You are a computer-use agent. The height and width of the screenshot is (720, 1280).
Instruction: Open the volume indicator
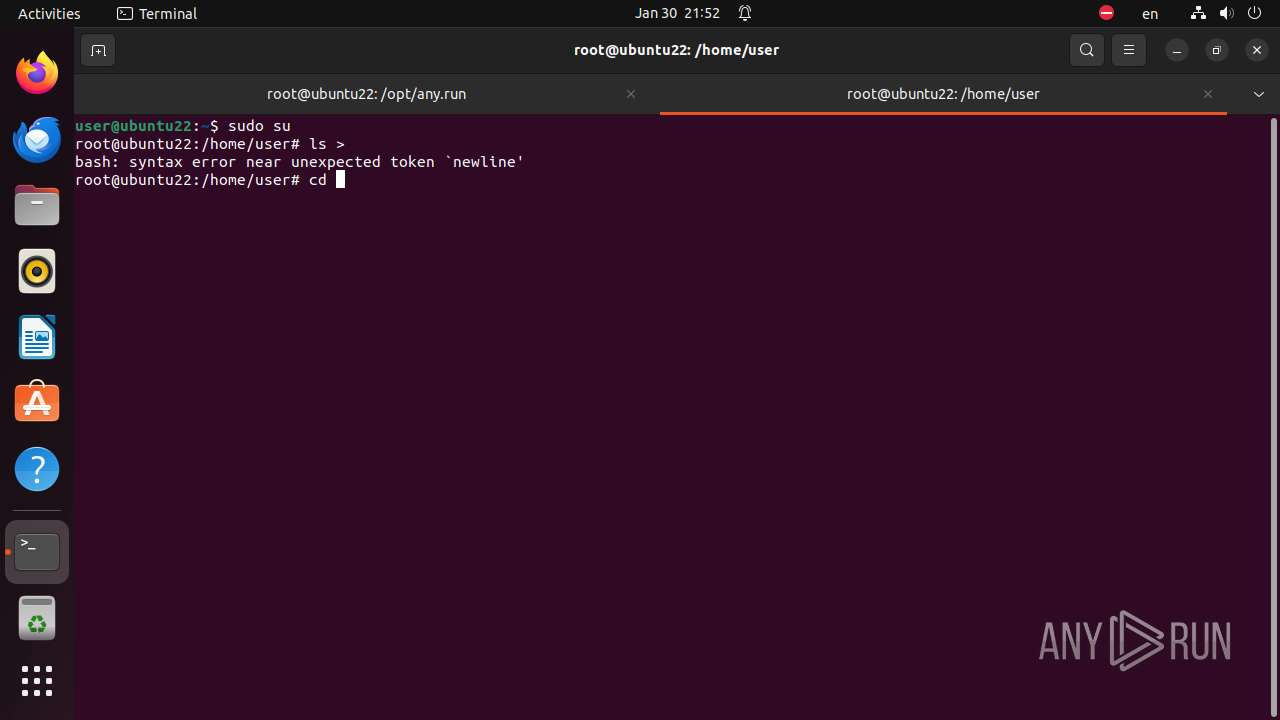pos(1227,14)
